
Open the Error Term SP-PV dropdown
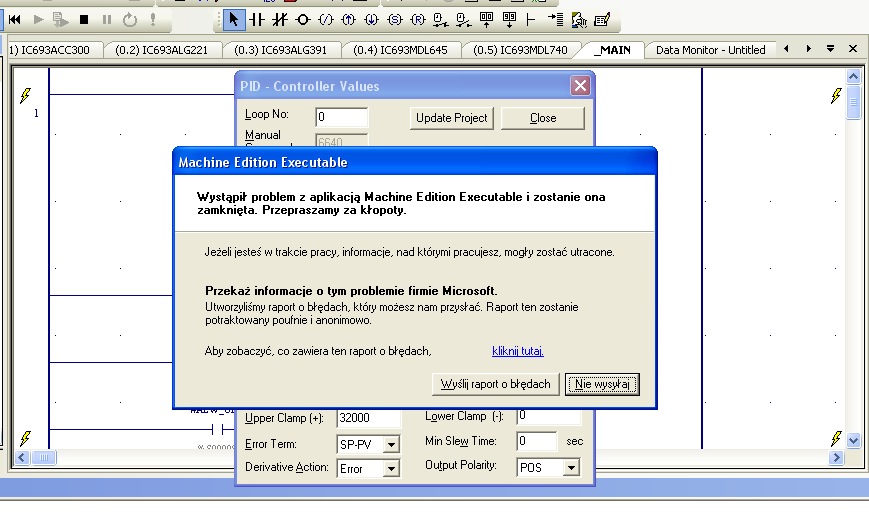[x=391, y=444]
